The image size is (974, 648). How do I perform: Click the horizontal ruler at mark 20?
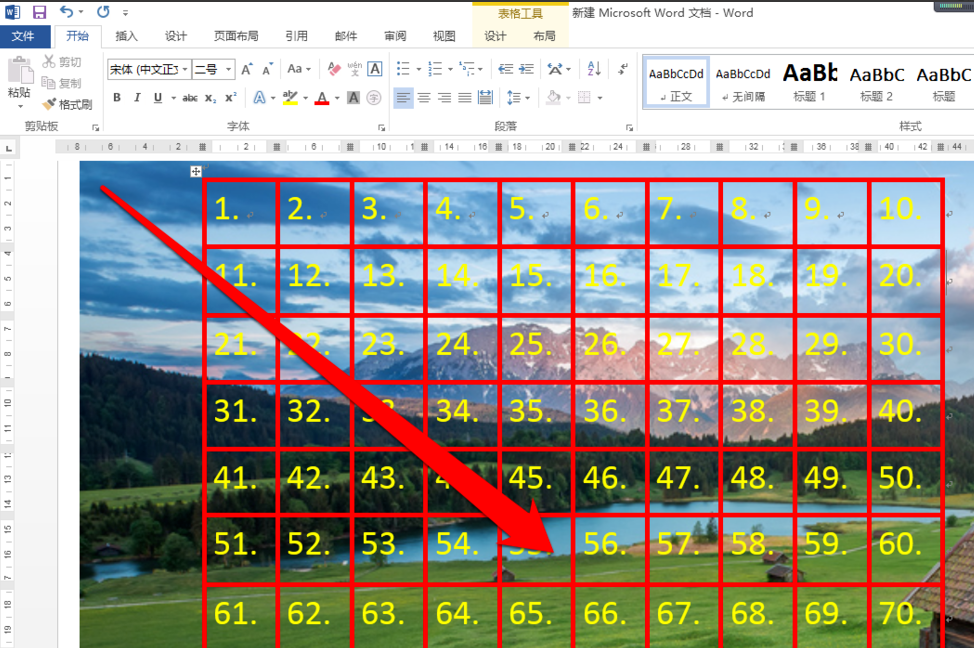click(x=549, y=147)
